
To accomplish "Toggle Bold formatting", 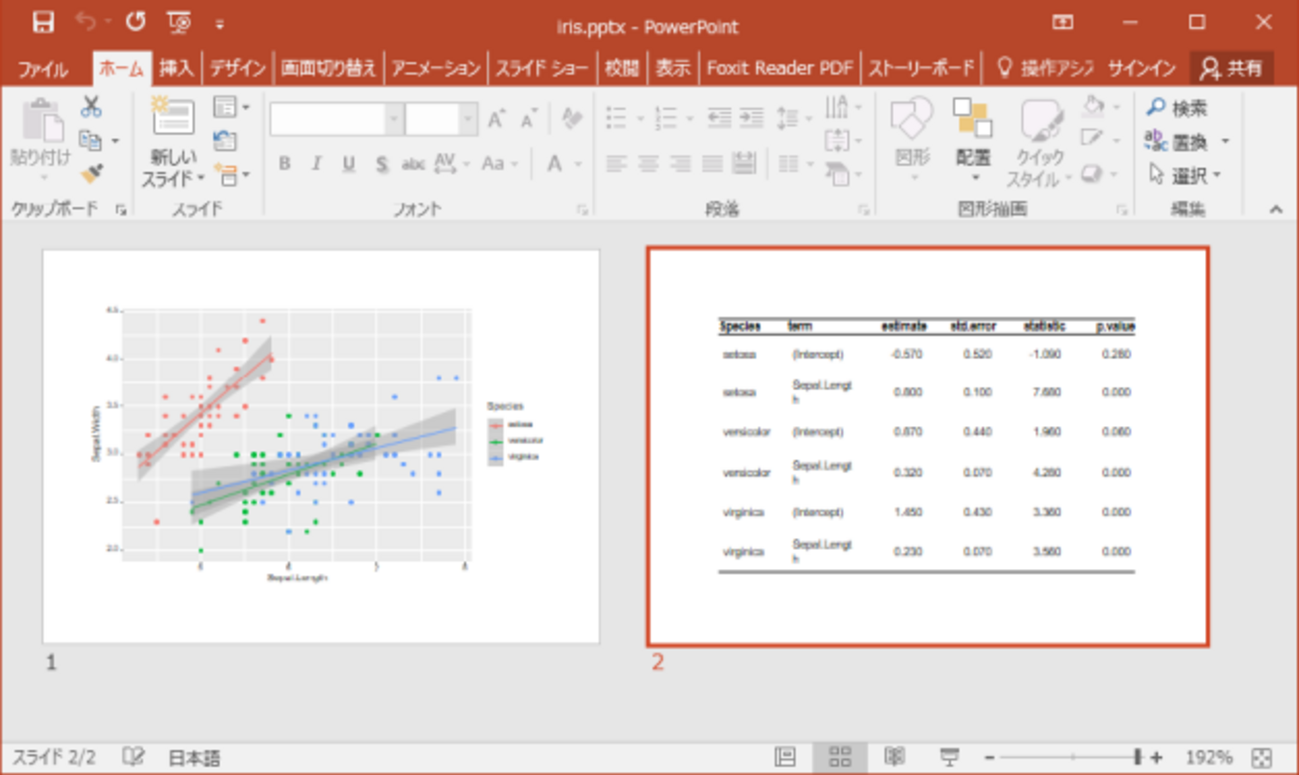I will coord(285,164).
